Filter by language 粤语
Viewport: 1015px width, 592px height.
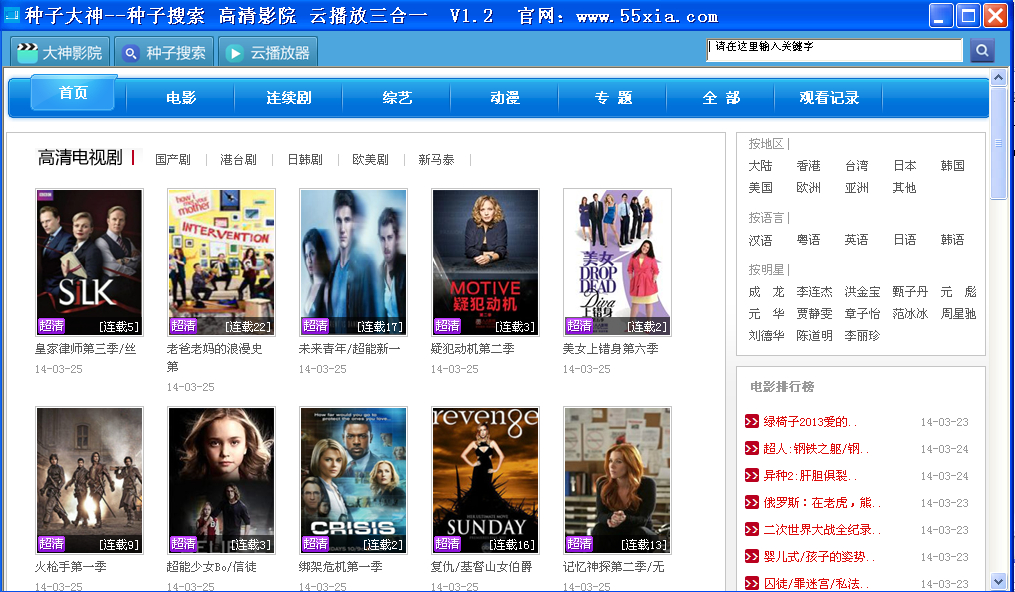[x=809, y=239]
